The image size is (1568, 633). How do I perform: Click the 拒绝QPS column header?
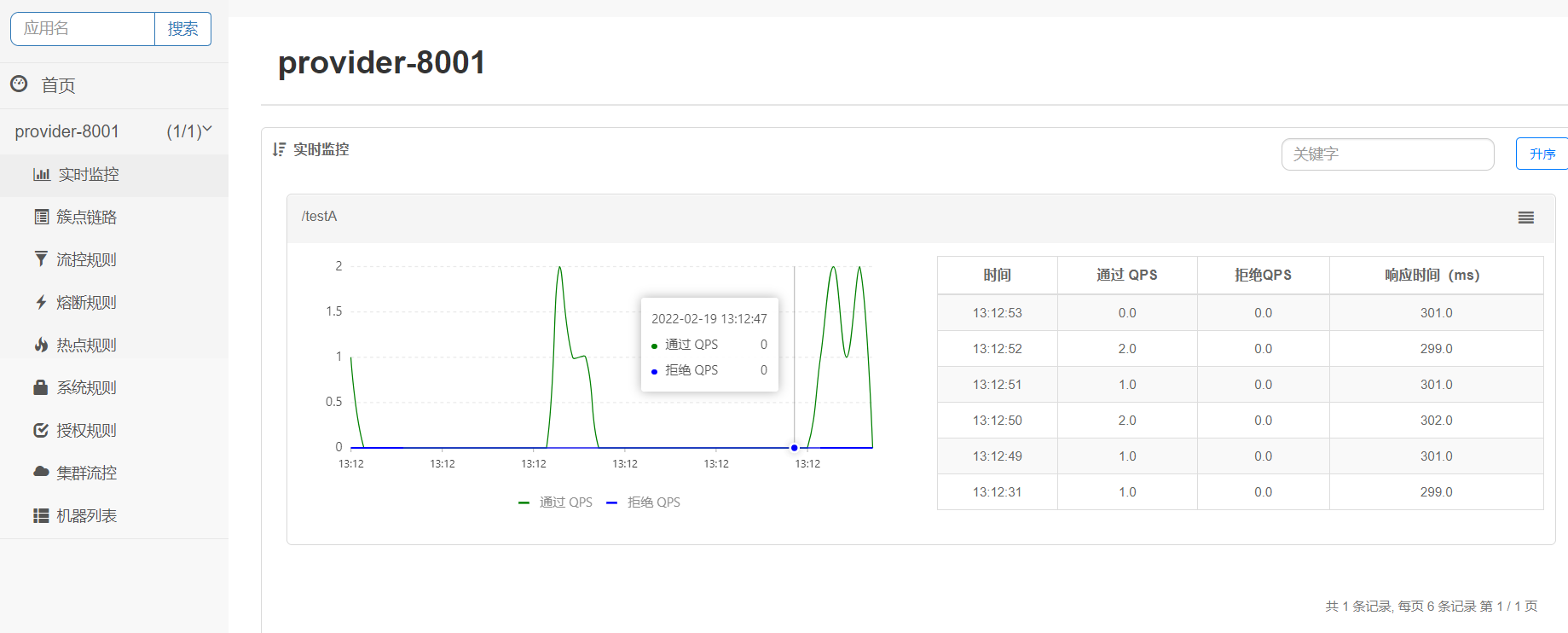coord(1263,275)
